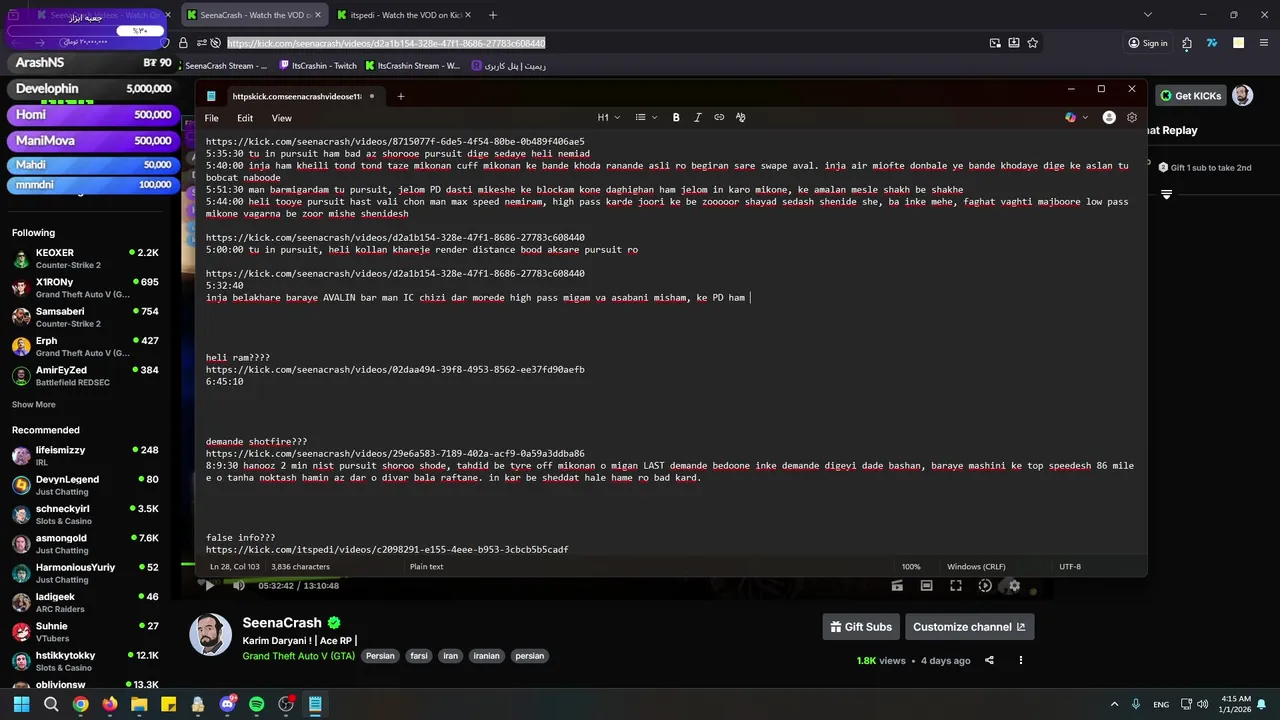Open X1RONy channel in sidebar
1280x720 pixels.
tap(86, 288)
